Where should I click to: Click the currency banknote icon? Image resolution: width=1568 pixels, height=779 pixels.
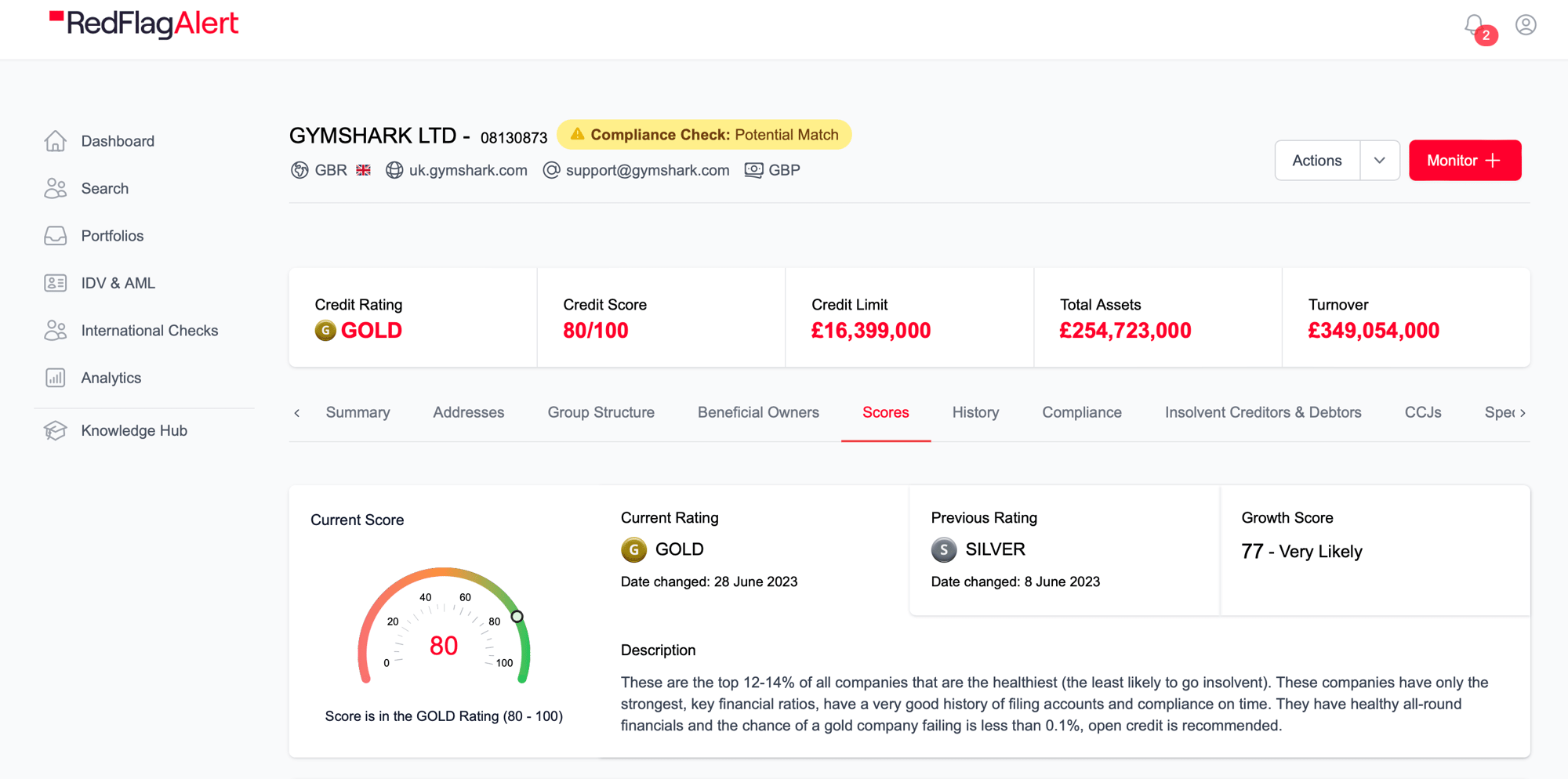point(753,170)
